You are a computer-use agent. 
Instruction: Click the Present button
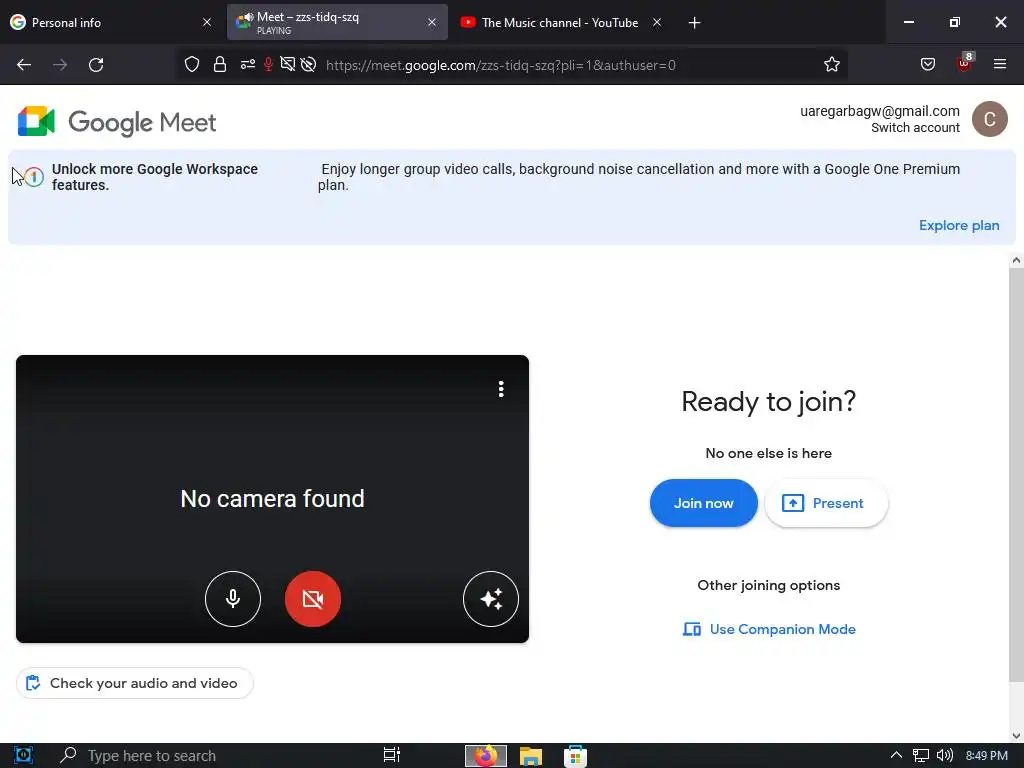[826, 503]
